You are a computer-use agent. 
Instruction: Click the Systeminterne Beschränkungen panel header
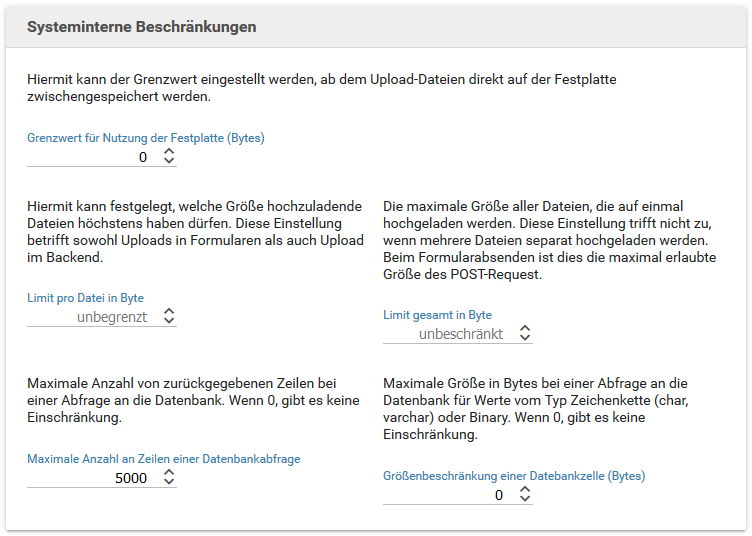pos(376,27)
